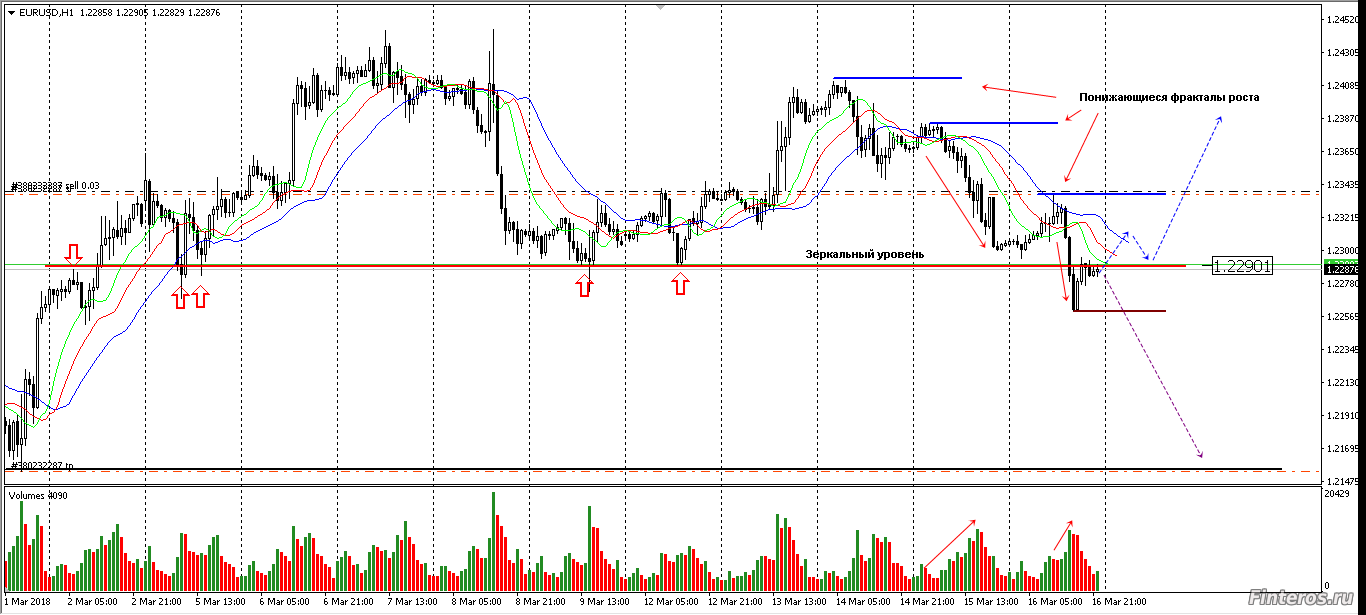
Task: Click the red trend arrow above the 15 Mar volume bars
Action: coord(950,543)
